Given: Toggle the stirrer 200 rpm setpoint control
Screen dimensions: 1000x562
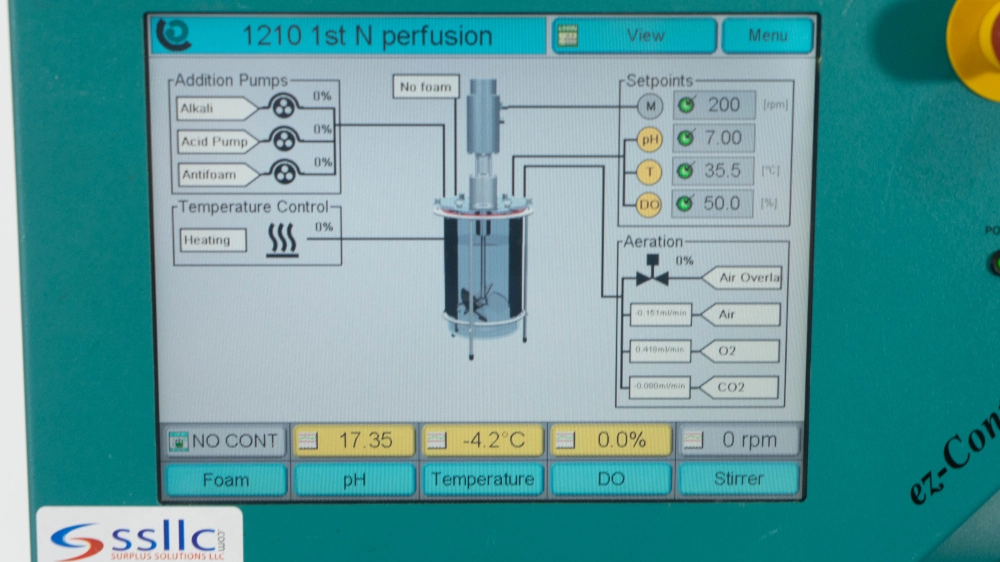Looking at the screenshot, I should pyautogui.click(x=713, y=105).
